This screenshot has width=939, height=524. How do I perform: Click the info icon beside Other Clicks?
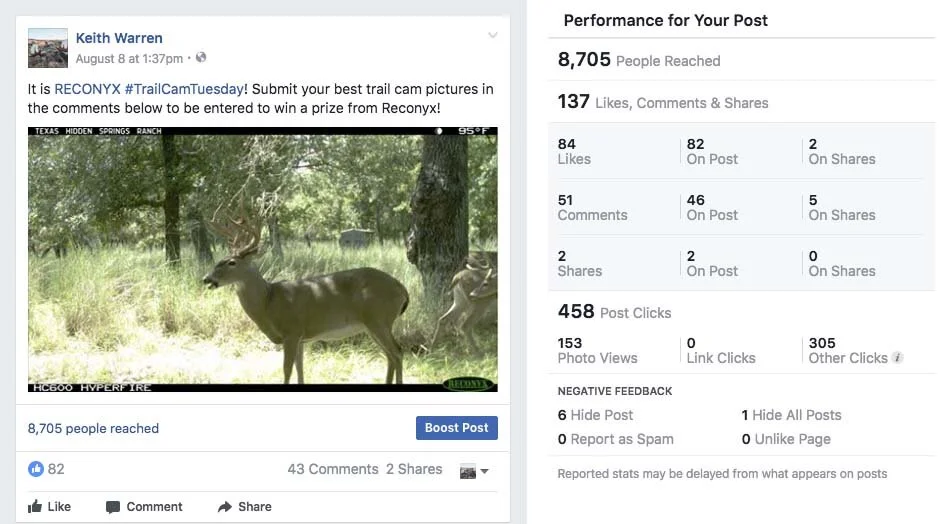coord(898,358)
